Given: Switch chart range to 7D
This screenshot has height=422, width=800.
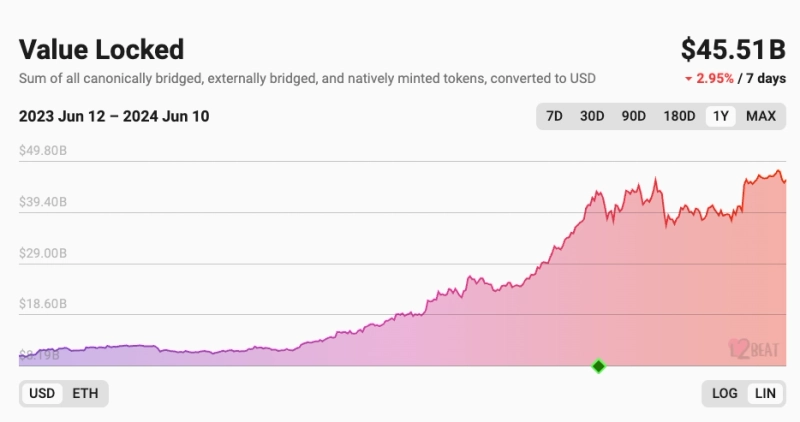Looking at the screenshot, I should pos(554,116).
